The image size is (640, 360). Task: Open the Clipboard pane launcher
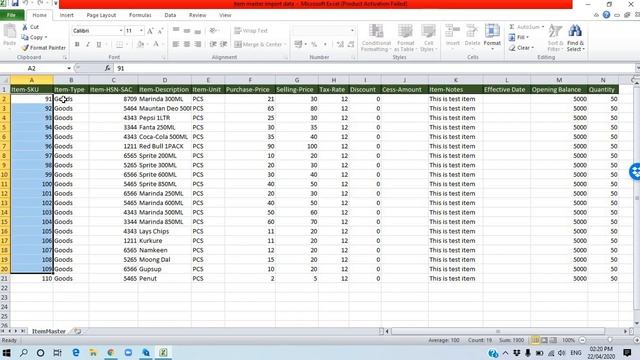coord(64,58)
